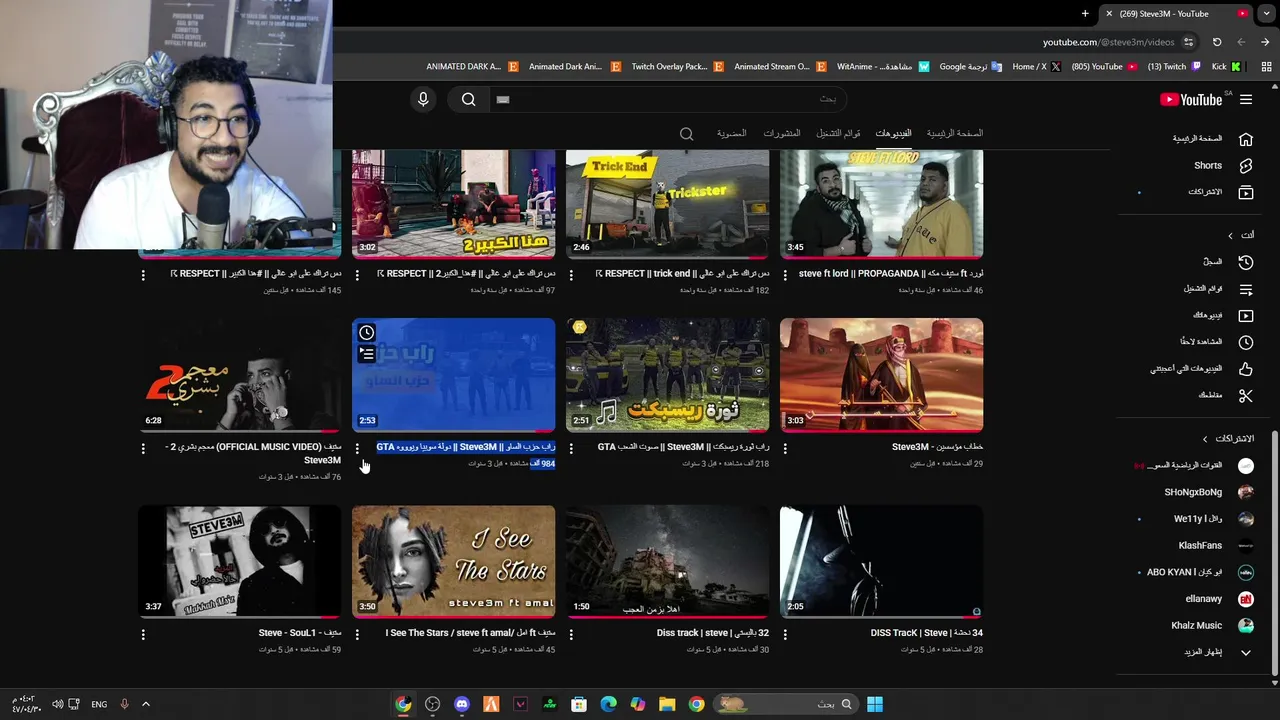Open 'Twitch Overlay Pack' bookmark

[x=676, y=67]
